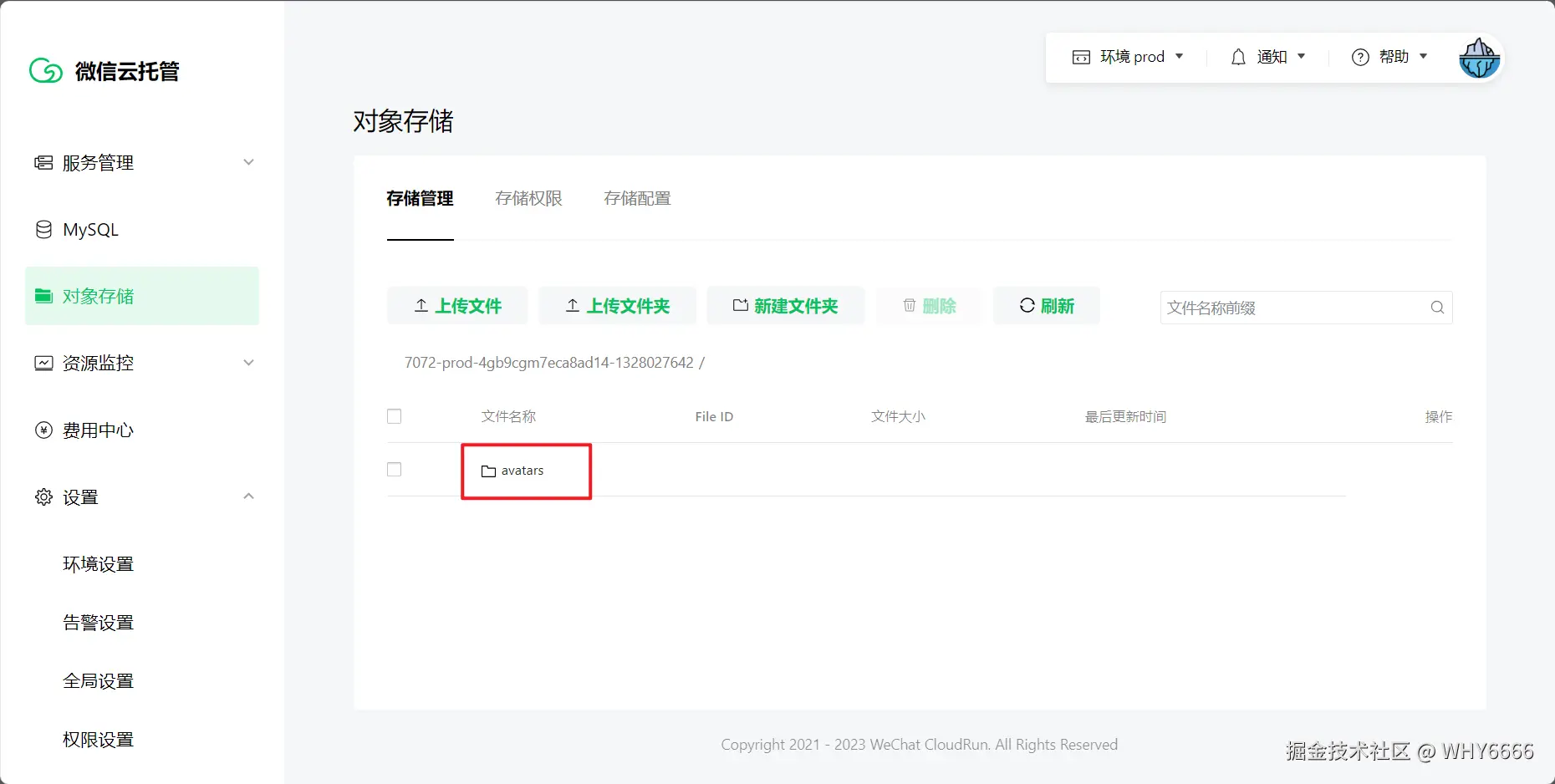The image size is (1555, 784).
Task: Click the 对象存储 page title
Action: [x=403, y=121]
